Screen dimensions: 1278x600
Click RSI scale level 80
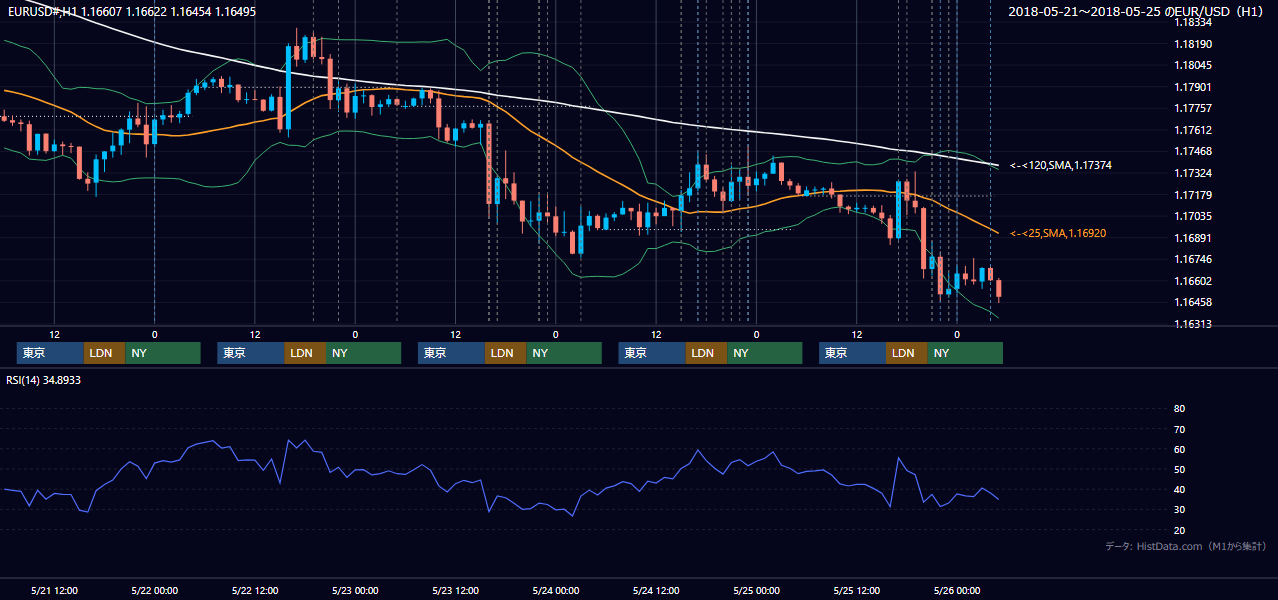[1179, 409]
